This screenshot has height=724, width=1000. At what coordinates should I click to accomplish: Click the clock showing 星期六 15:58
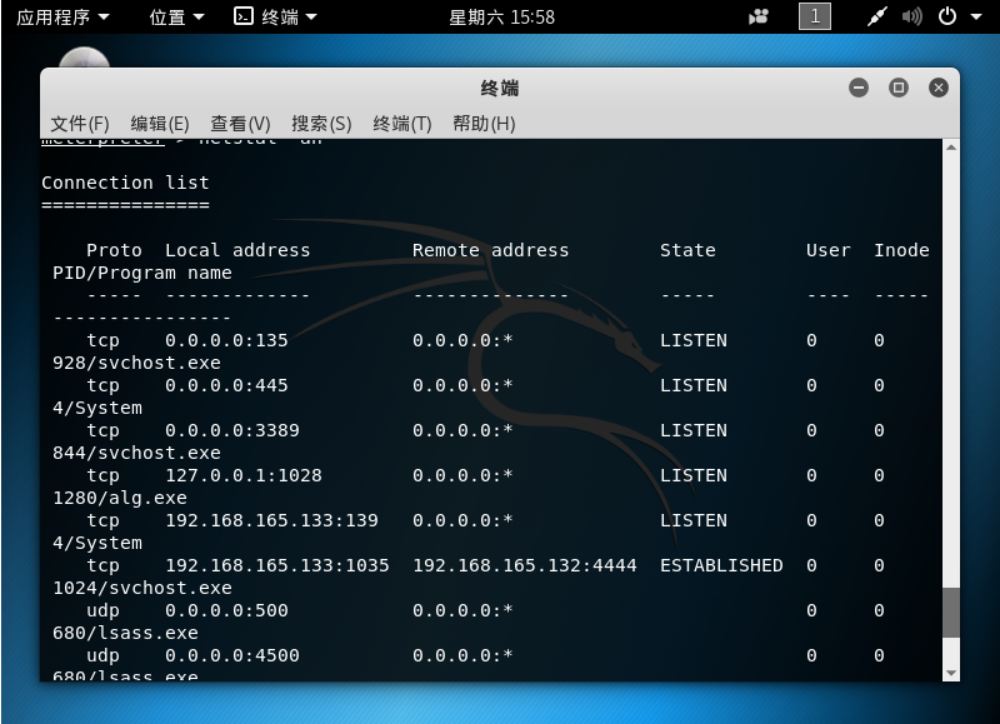point(502,17)
